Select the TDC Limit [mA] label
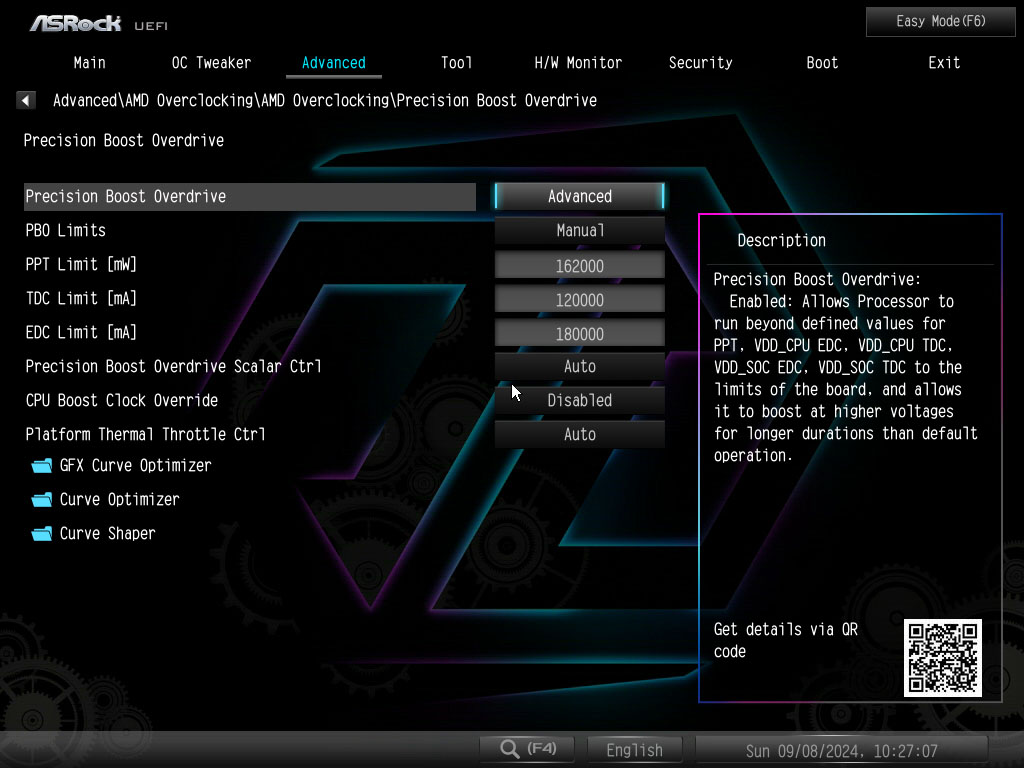This screenshot has height=768, width=1024. [81, 298]
